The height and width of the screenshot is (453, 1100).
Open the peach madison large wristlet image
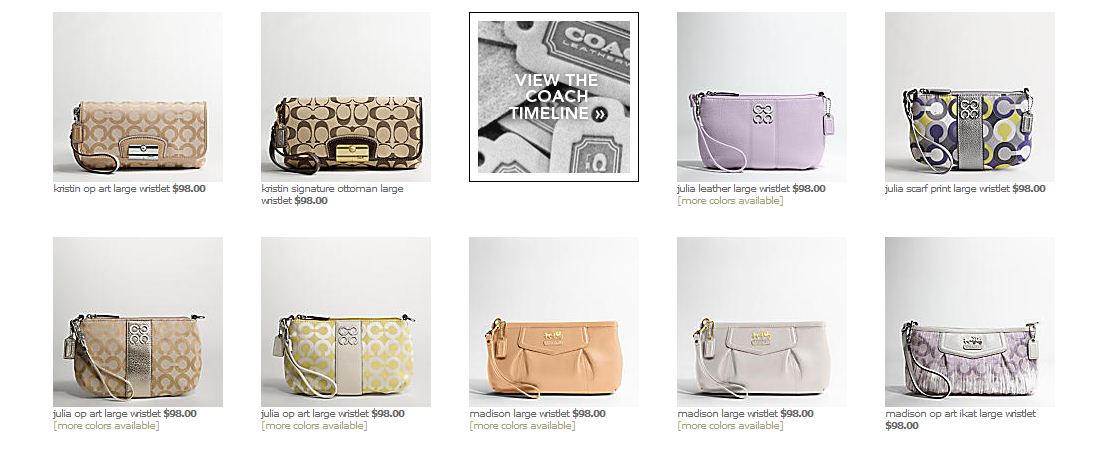coord(554,322)
